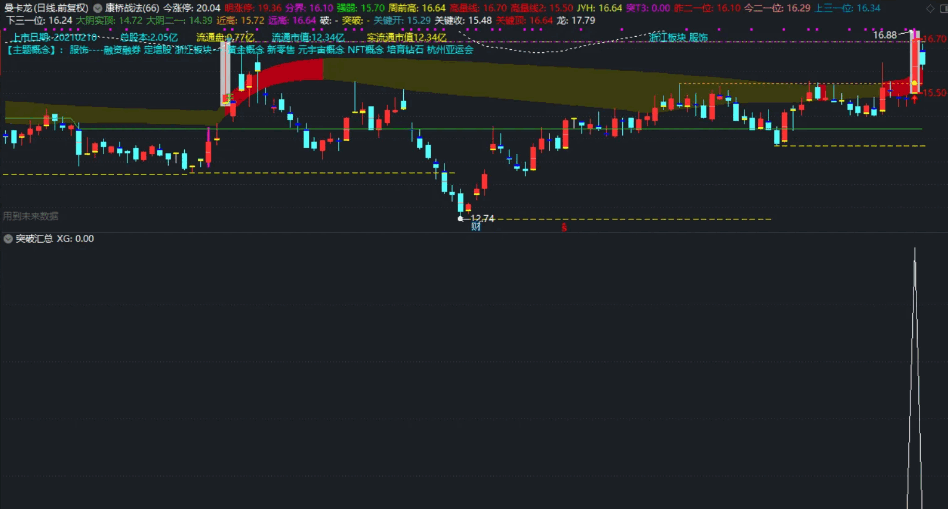Click the 远高: 16.64 value

coord(292,21)
